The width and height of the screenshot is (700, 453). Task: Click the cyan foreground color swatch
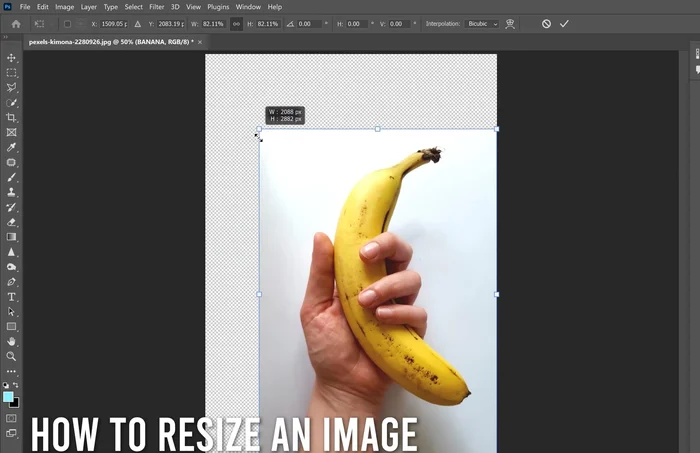[x=9, y=397]
